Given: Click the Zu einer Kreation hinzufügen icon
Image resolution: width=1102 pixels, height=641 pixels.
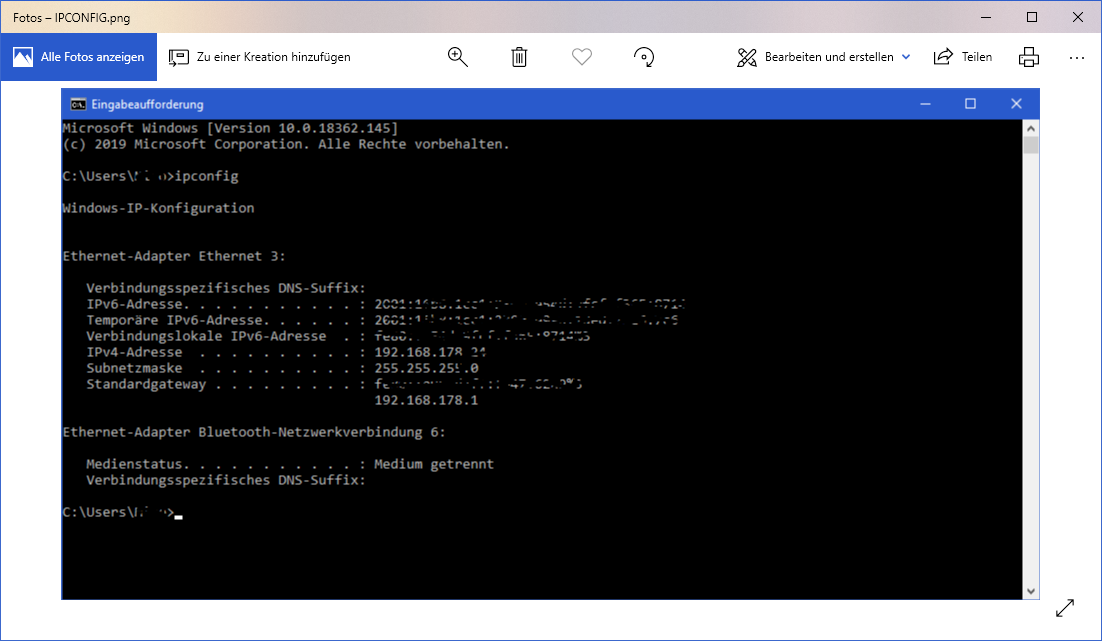Looking at the screenshot, I should (x=179, y=57).
